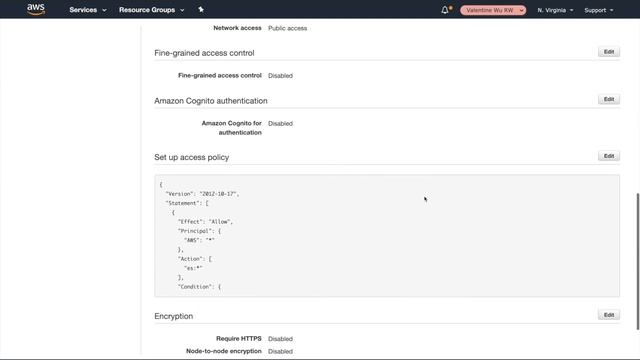Open the Resource Groups dropdown
The height and width of the screenshot is (360, 640).
click(151, 10)
